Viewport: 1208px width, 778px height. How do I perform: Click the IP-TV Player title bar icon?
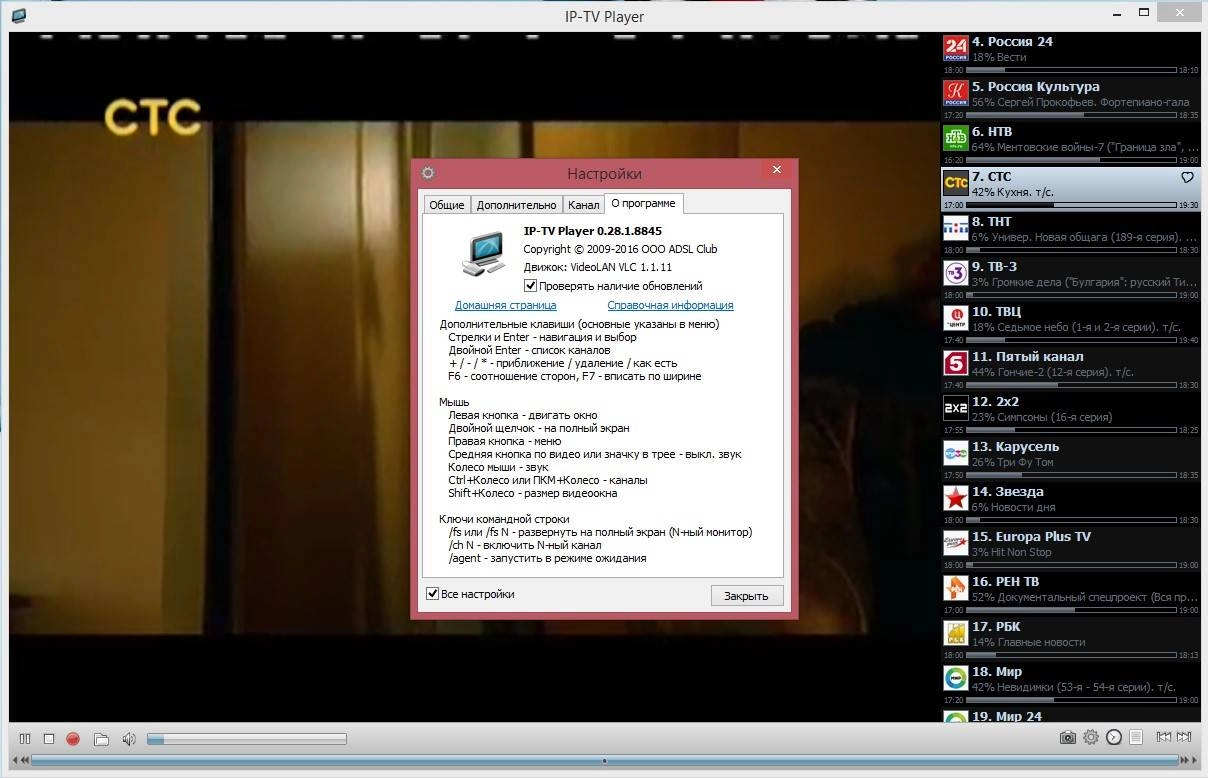17,16
